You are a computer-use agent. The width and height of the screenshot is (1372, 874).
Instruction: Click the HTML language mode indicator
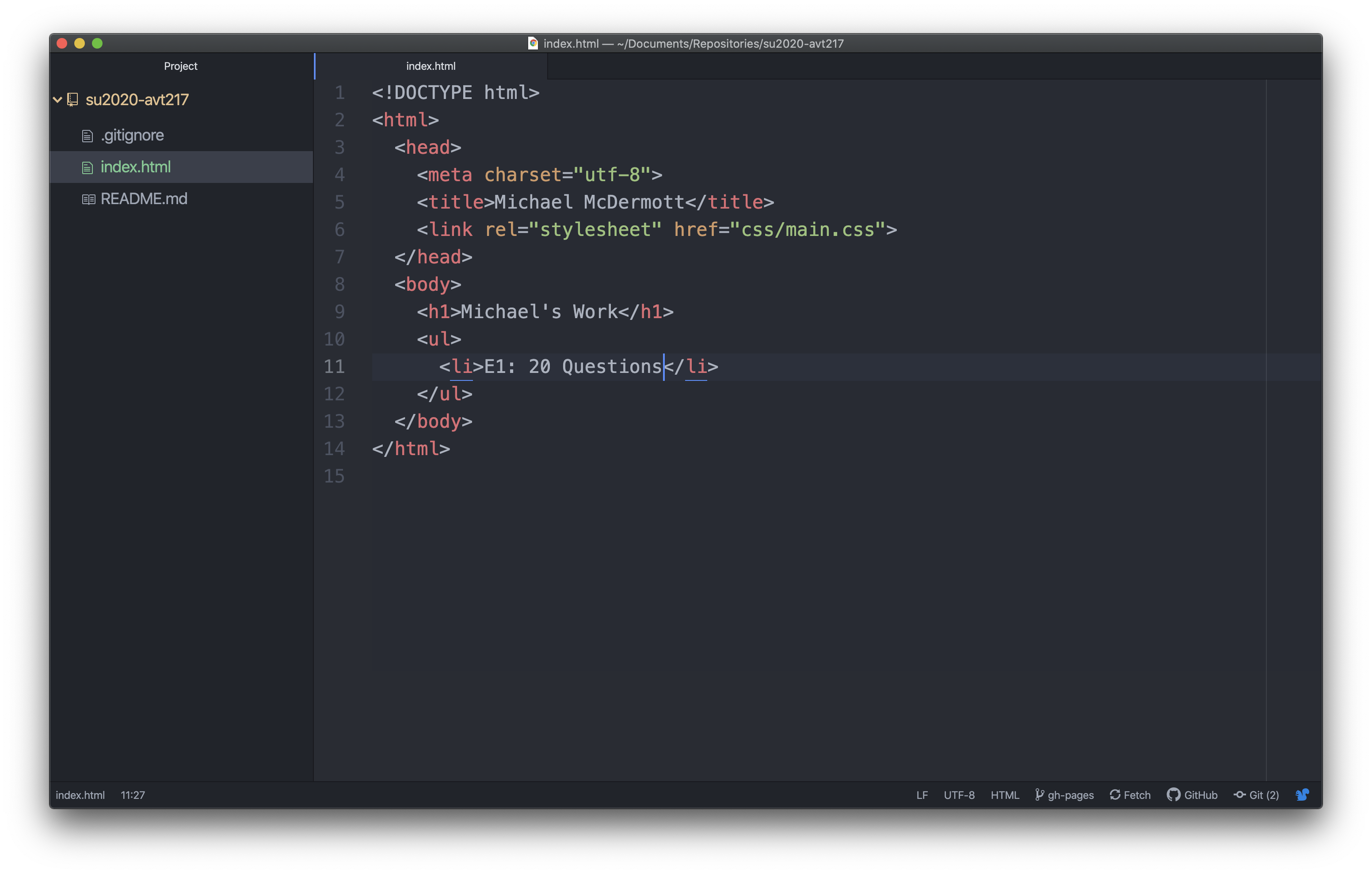click(x=1004, y=795)
